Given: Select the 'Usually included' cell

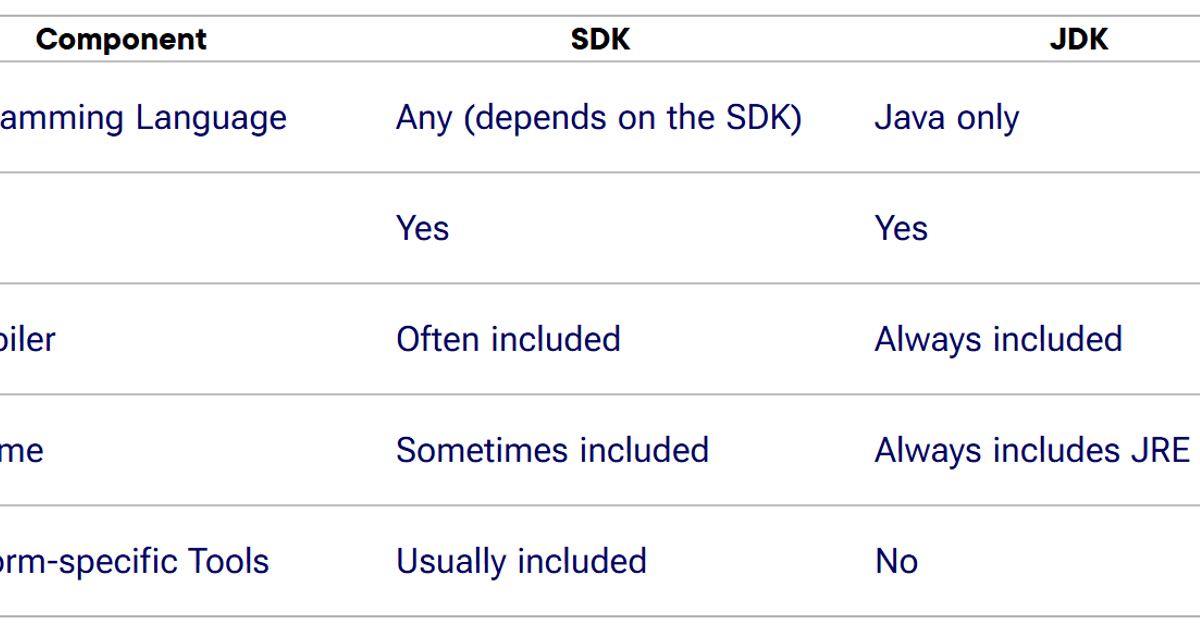Looking at the screenshot, I should pyautogui.click(x=521, y=561).
